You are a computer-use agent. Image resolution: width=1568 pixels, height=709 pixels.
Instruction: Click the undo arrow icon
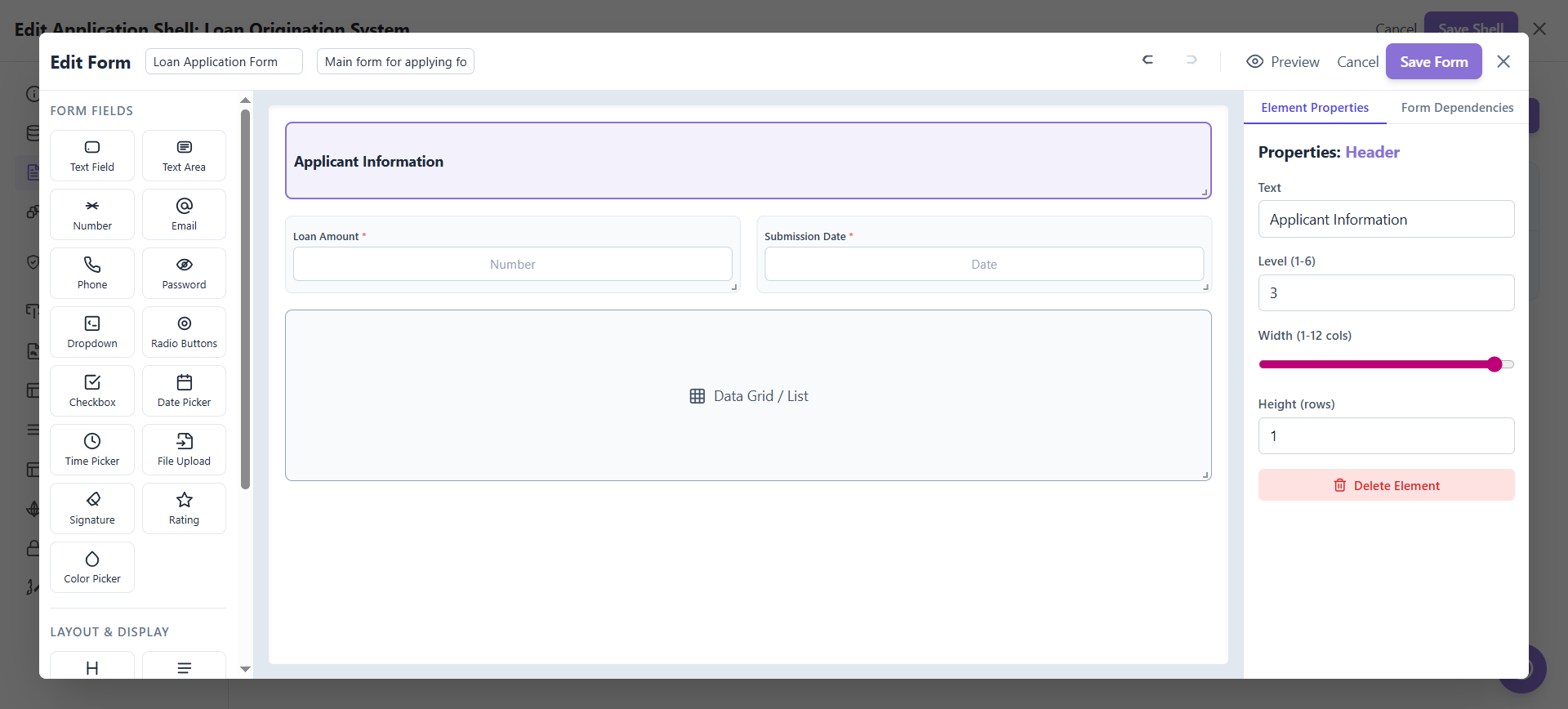pos(1147,60)
